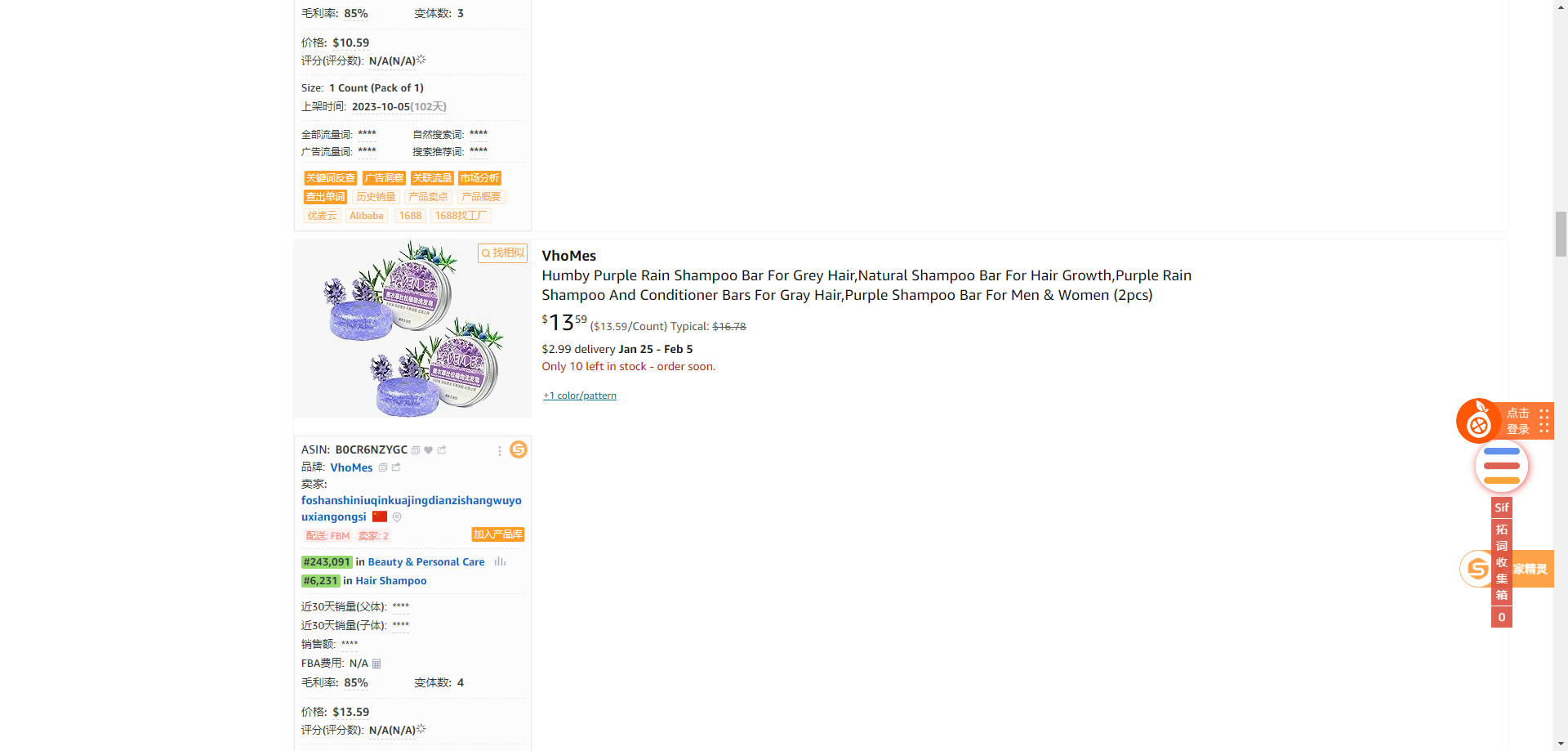Click the FBA fee calculator icon
This screenshot has height=751, width=1568.
click(376, 664)
